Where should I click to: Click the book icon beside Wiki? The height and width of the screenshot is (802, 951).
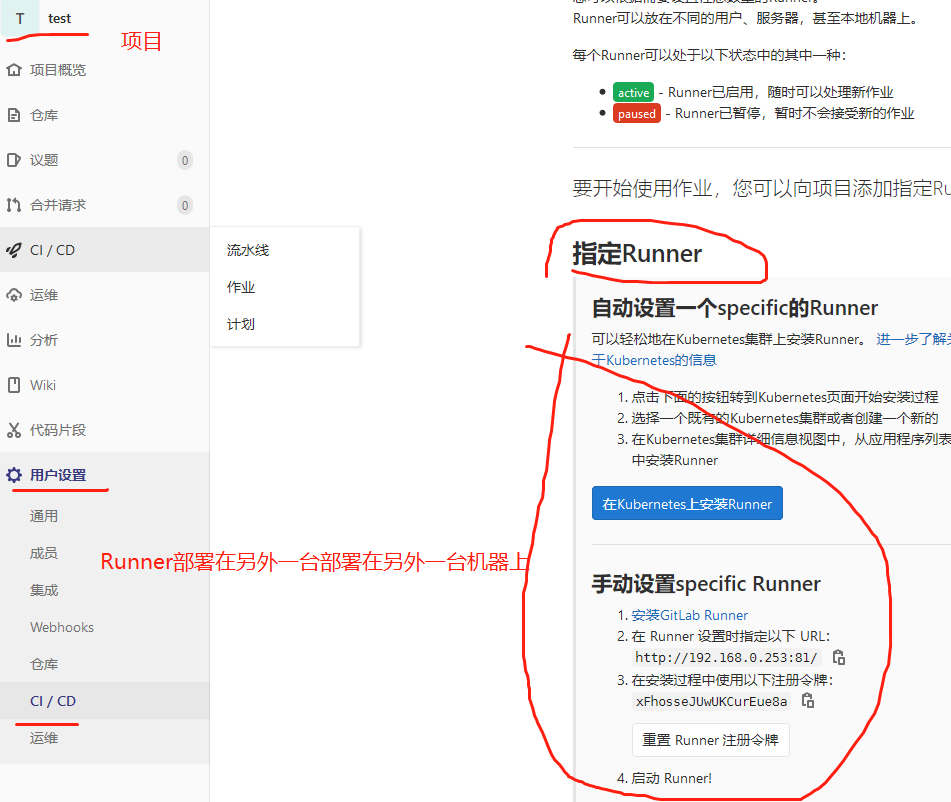point(14,385)
